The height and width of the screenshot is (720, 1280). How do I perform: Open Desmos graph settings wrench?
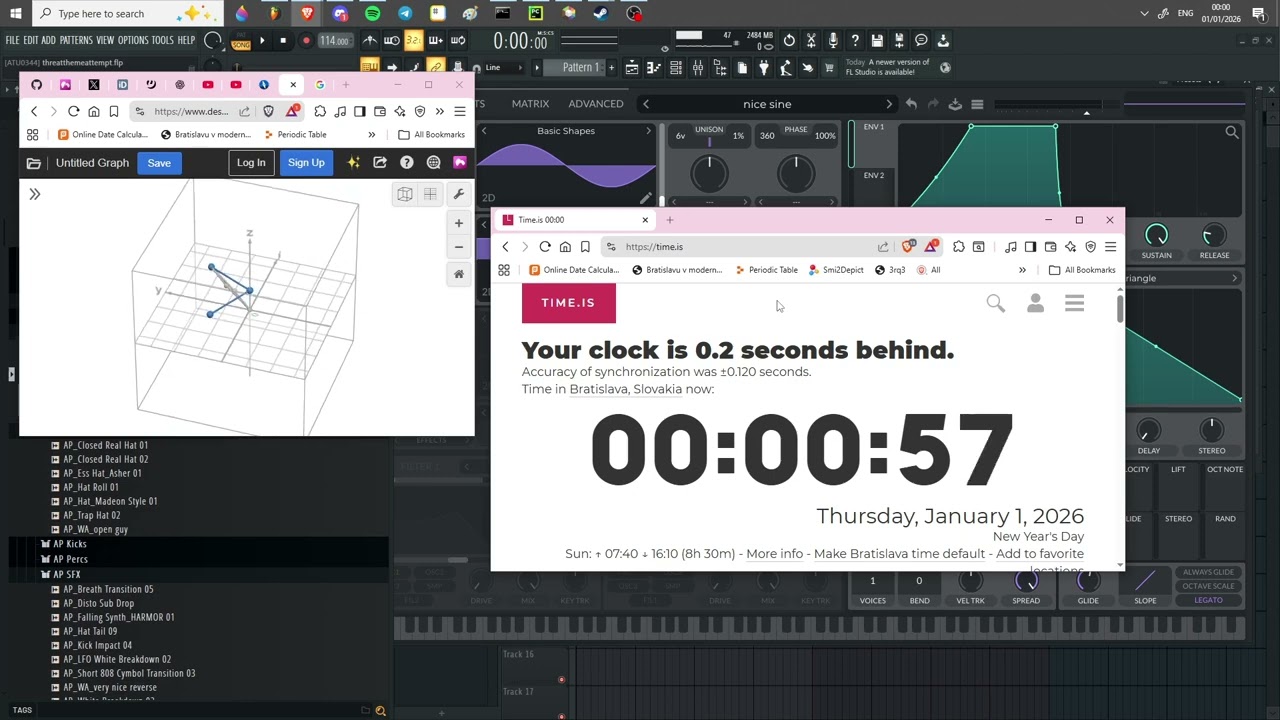(459, 194)
